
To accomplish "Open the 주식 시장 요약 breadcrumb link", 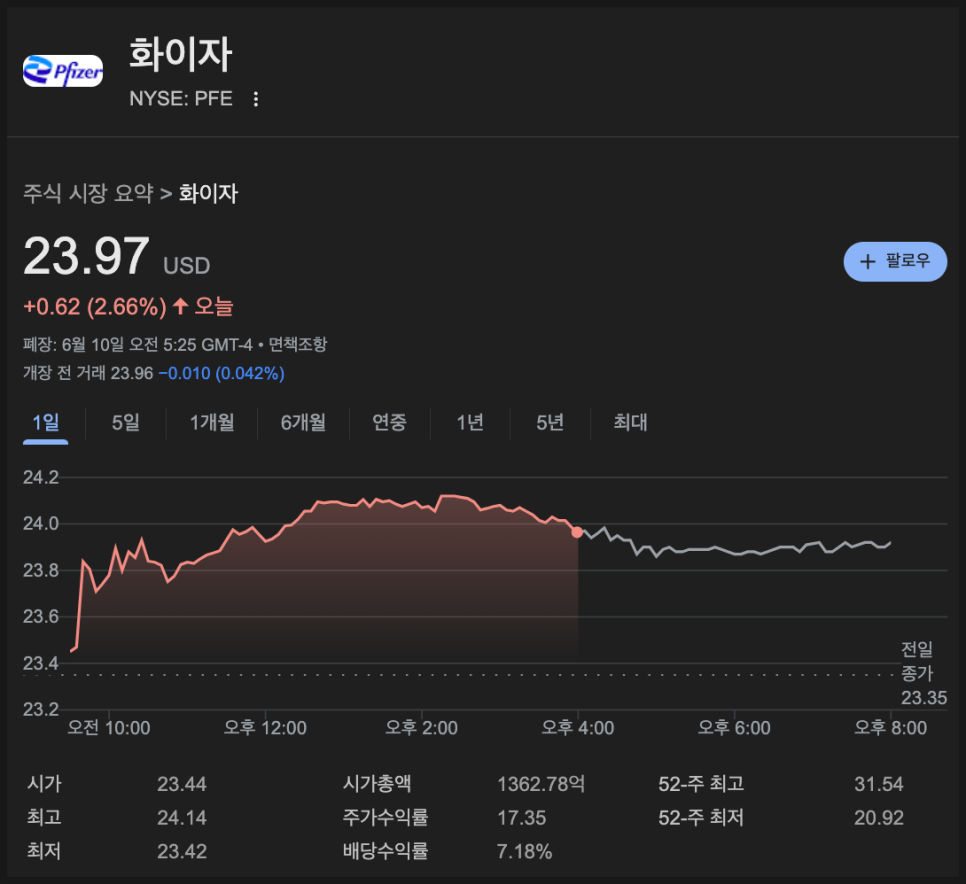I will (x=88, y=193).
